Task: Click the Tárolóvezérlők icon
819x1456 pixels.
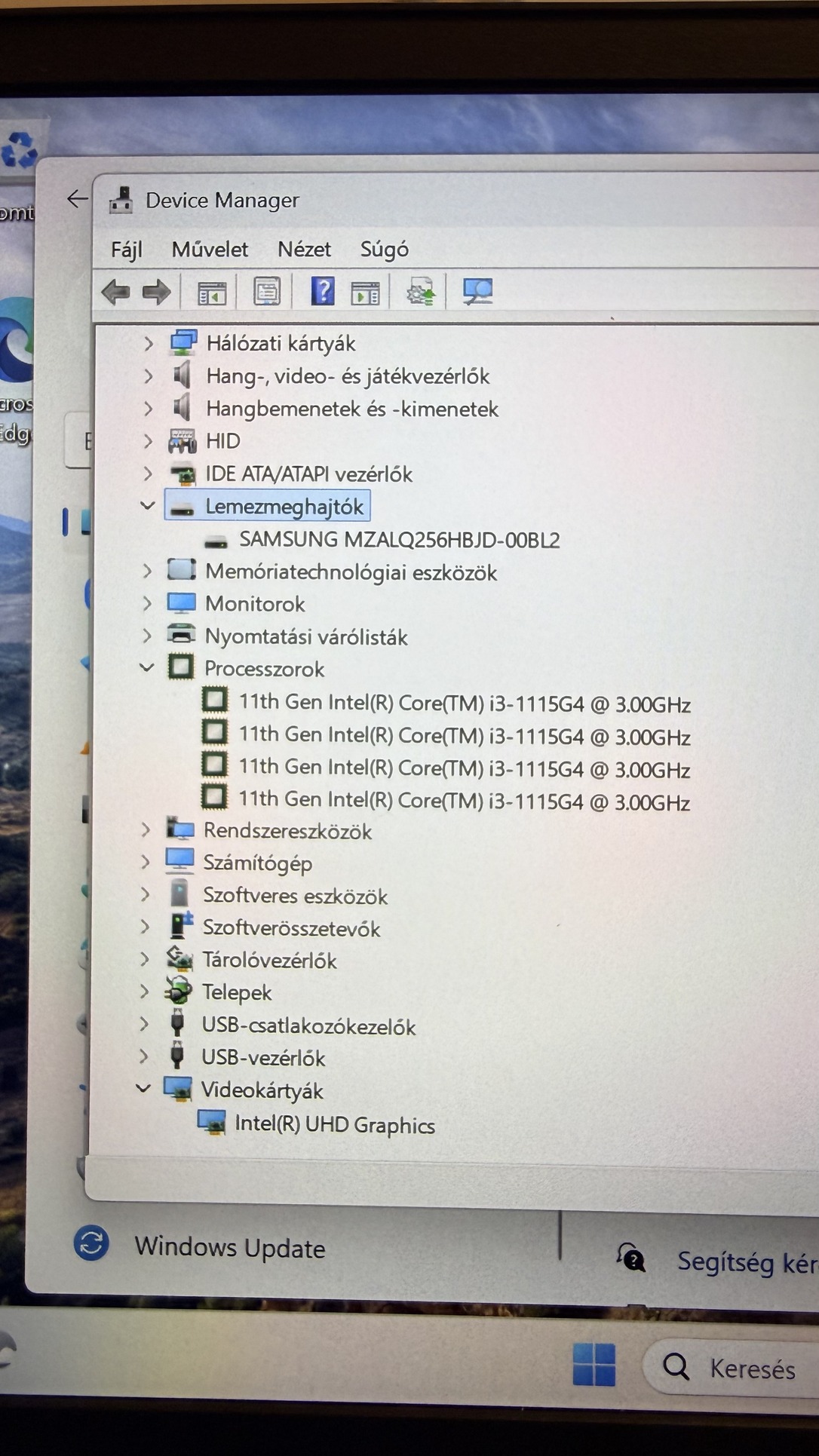Action: tap(179, 959)
